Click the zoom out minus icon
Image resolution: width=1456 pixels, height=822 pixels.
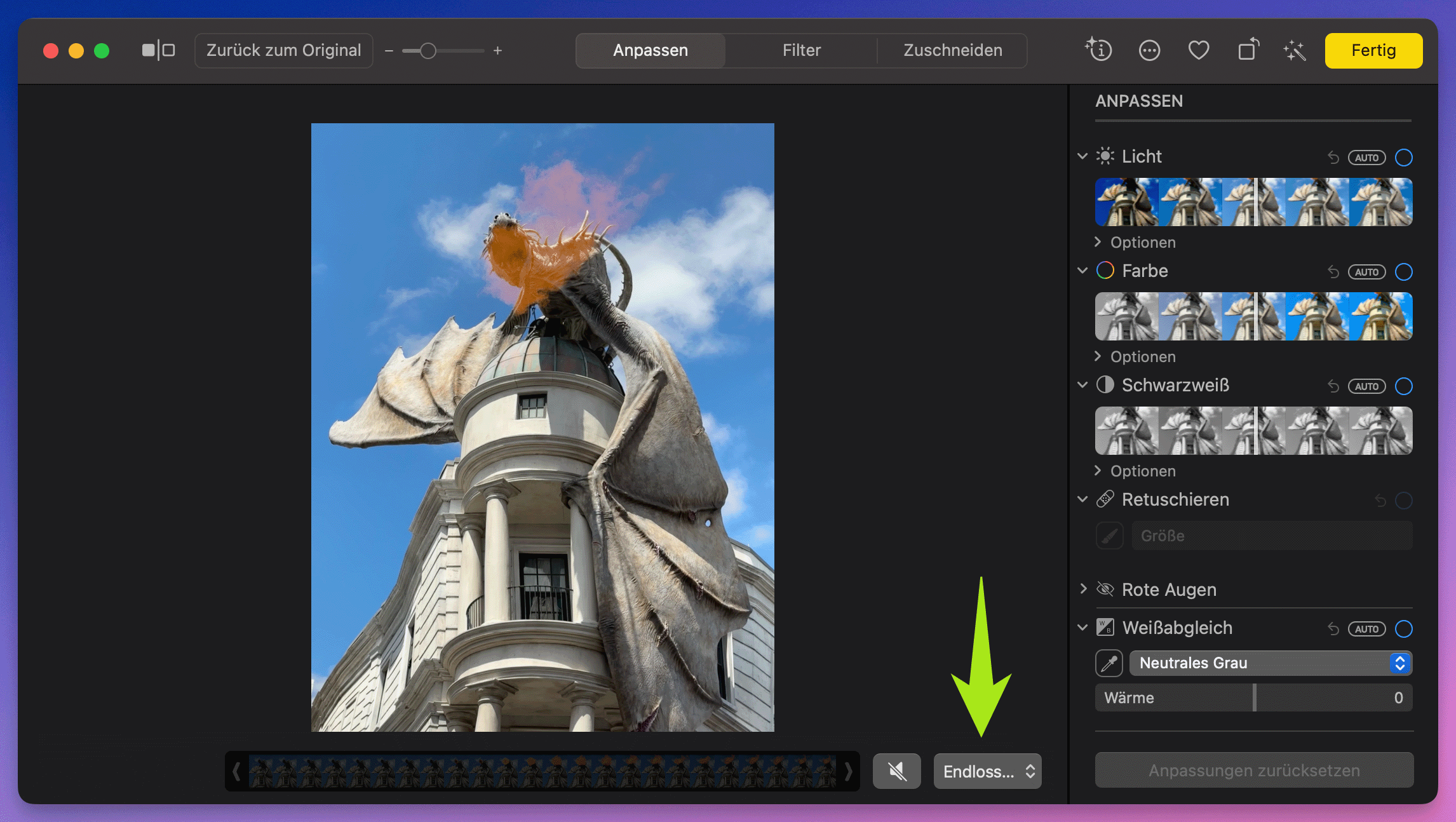389,51
